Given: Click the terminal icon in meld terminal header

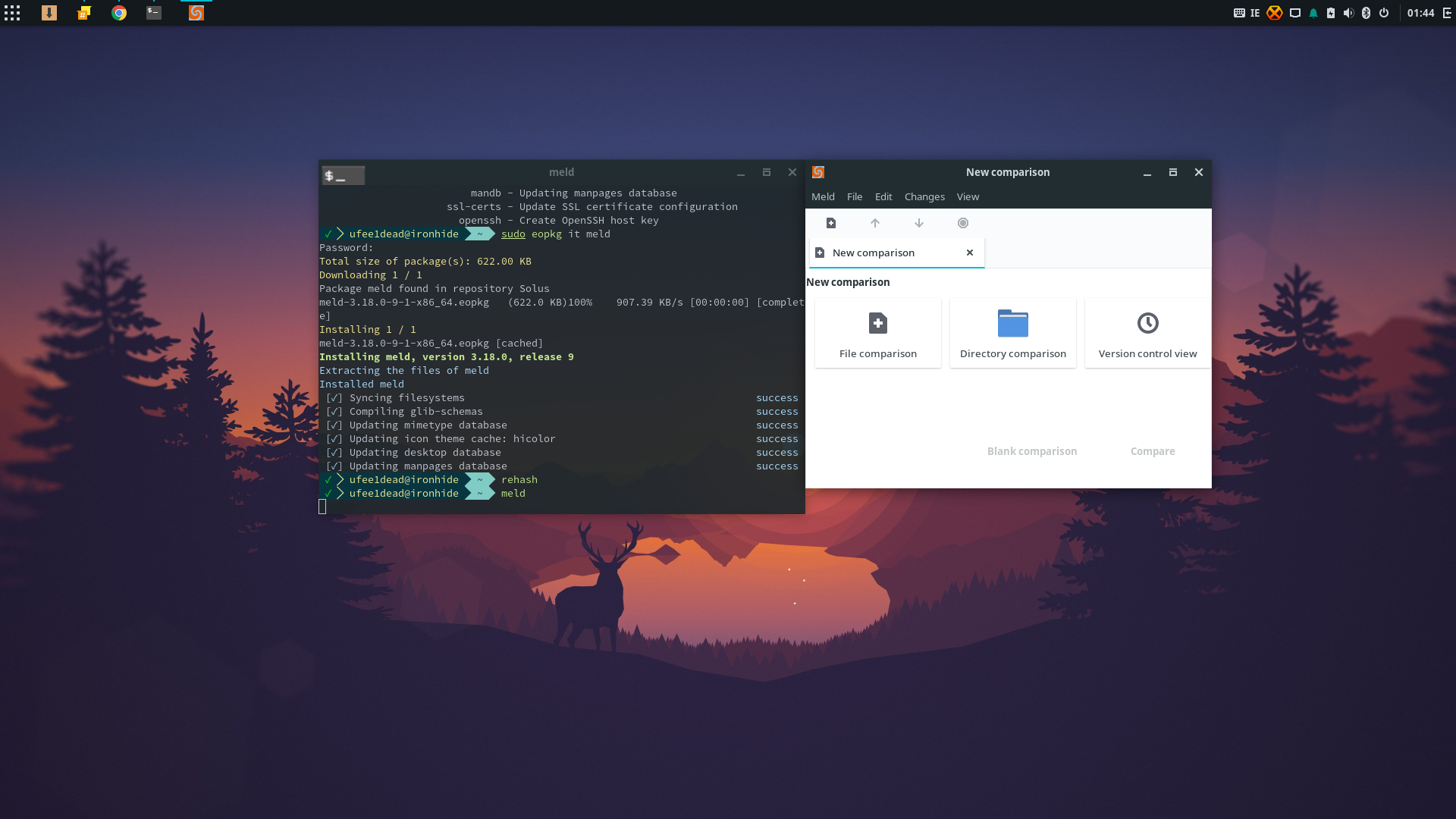Looking at the screenshot, I should (344, 175).
